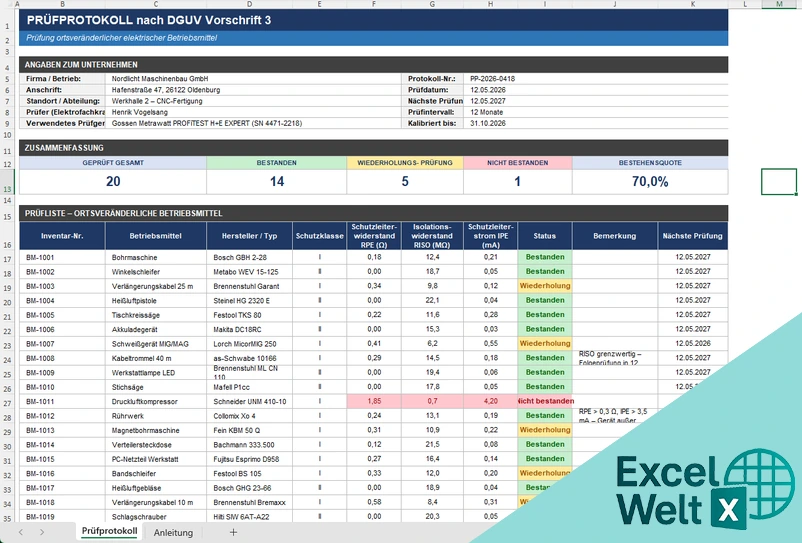Image resolution: width=802 pixels, height=543 pixels.
Task: Select the Prüfprotokoll sheet tab
Action: (109, 531)
